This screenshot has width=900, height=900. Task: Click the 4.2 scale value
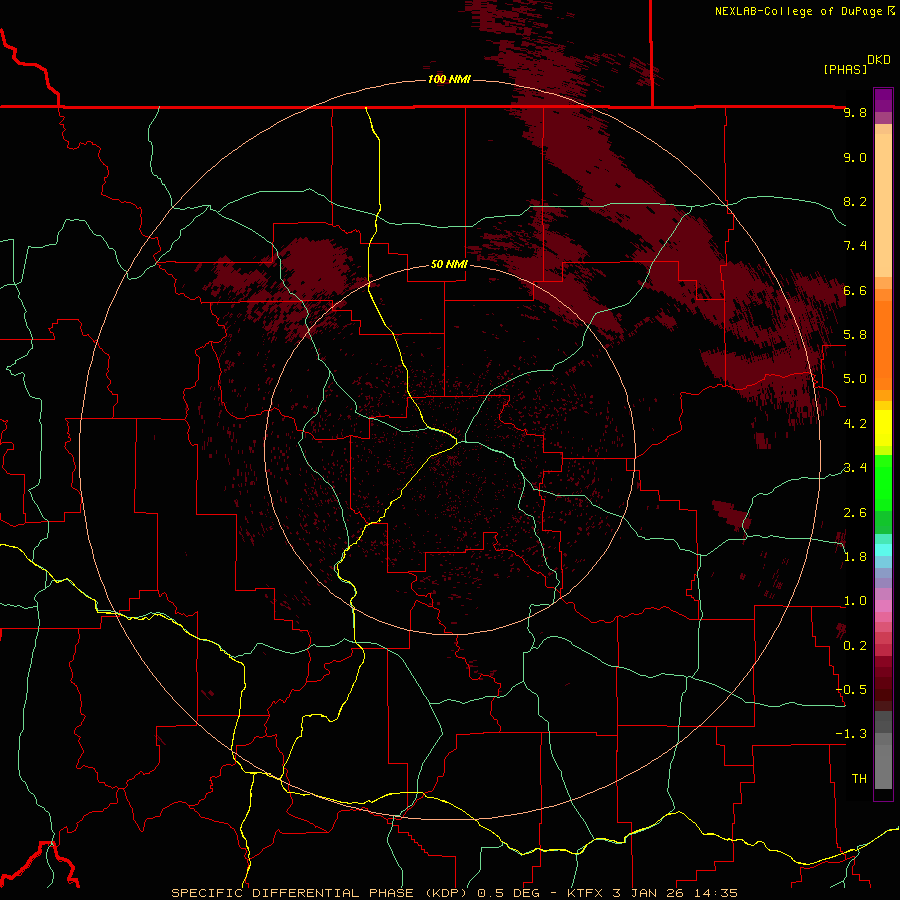point(855,424)
